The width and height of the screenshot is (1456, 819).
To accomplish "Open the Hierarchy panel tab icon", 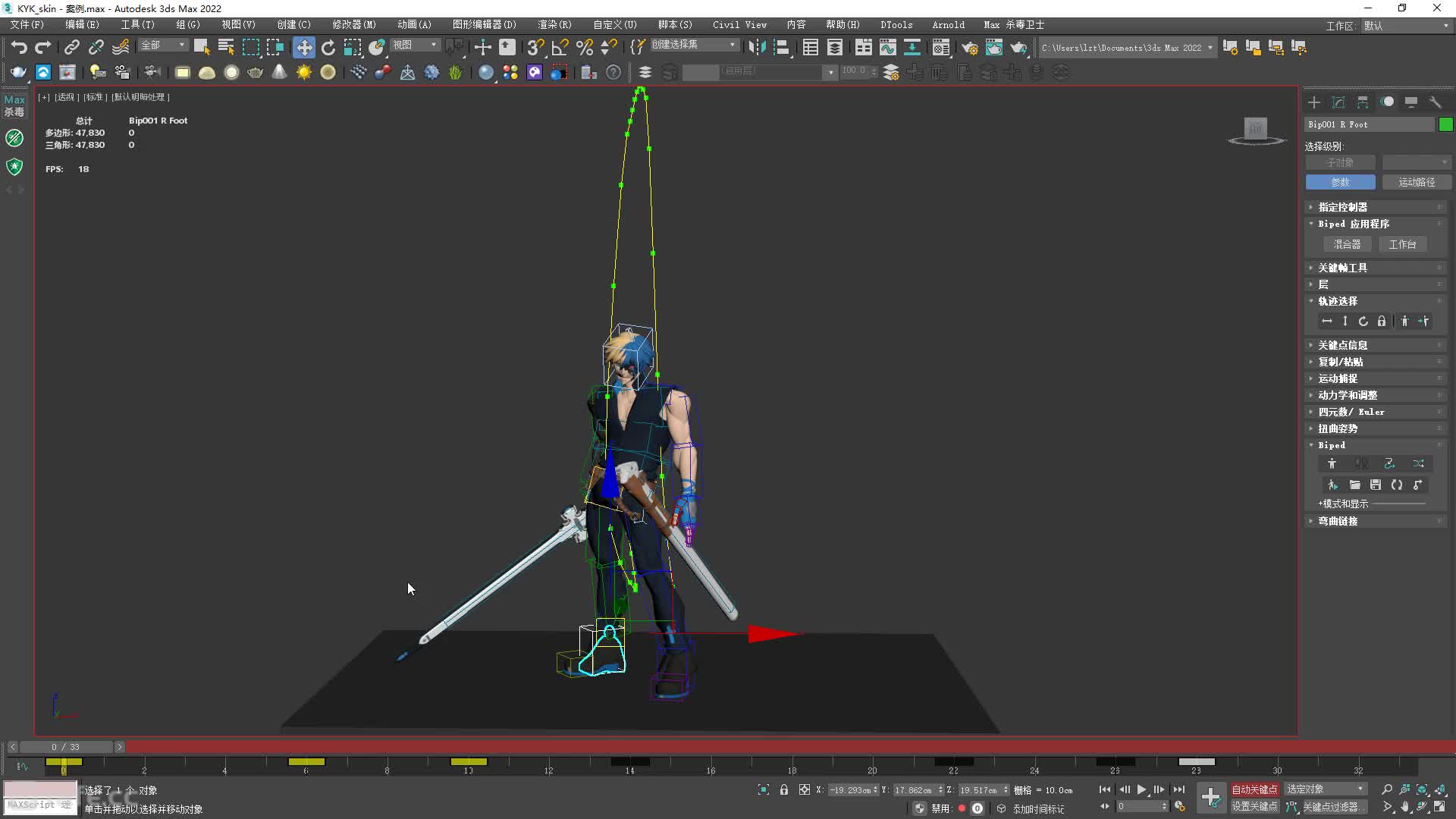I will (x=1363, y=102).
